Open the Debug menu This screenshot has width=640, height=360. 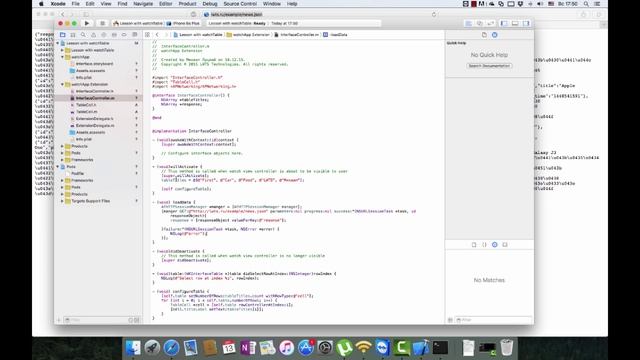point(210,4)
